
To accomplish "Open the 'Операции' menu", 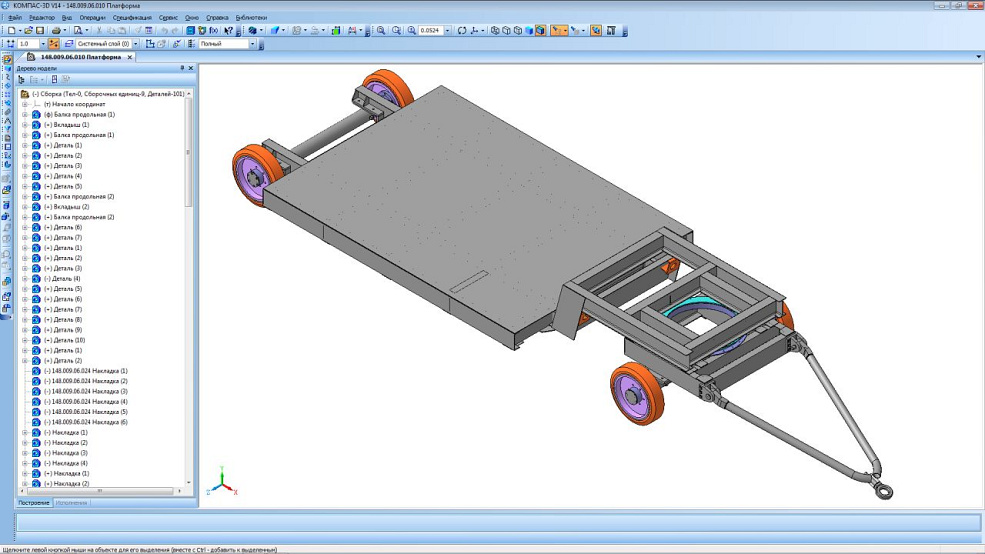I will [92, 18].
